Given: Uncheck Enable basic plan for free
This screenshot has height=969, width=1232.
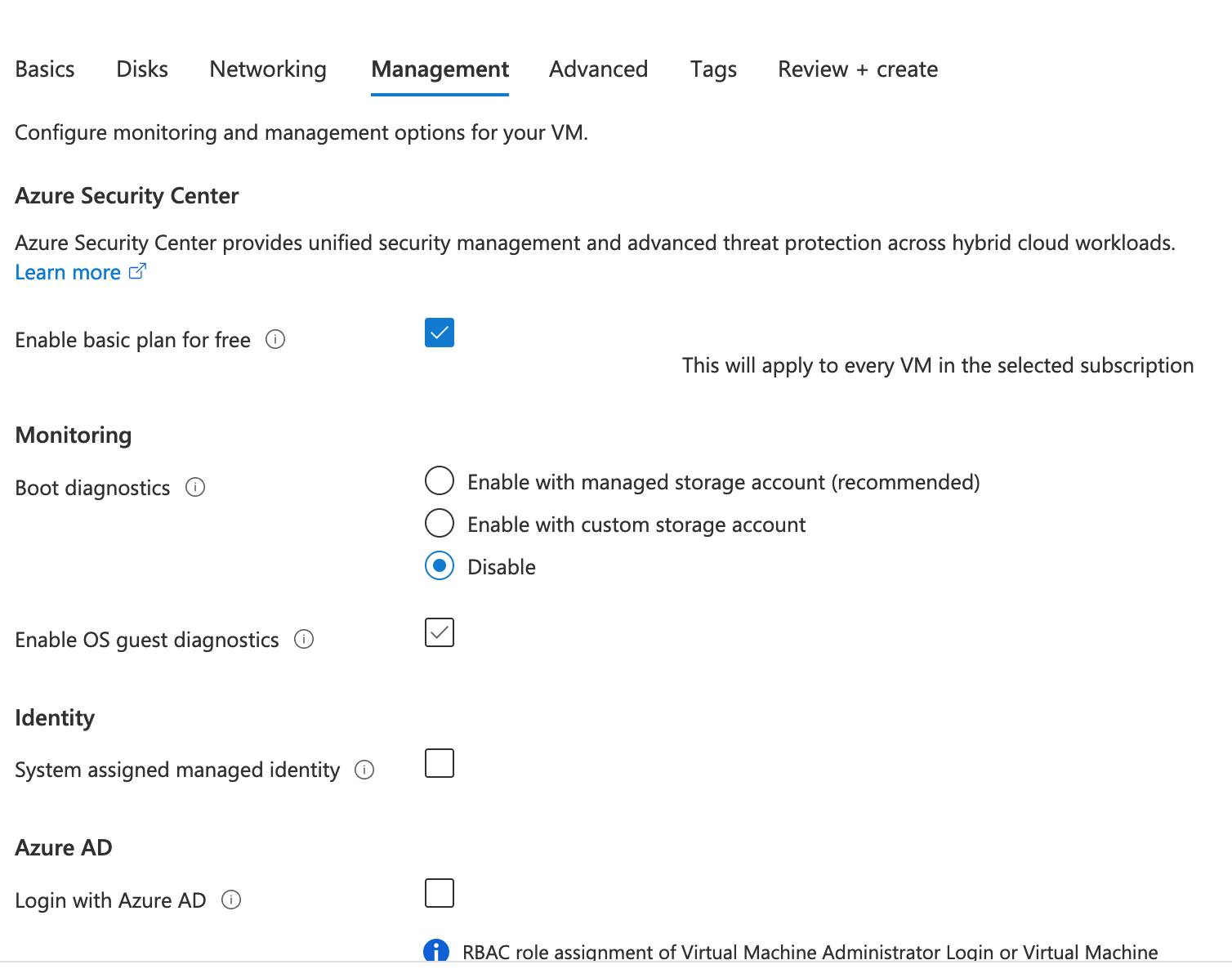Looking at the screenshot, I should click(440, 333).
